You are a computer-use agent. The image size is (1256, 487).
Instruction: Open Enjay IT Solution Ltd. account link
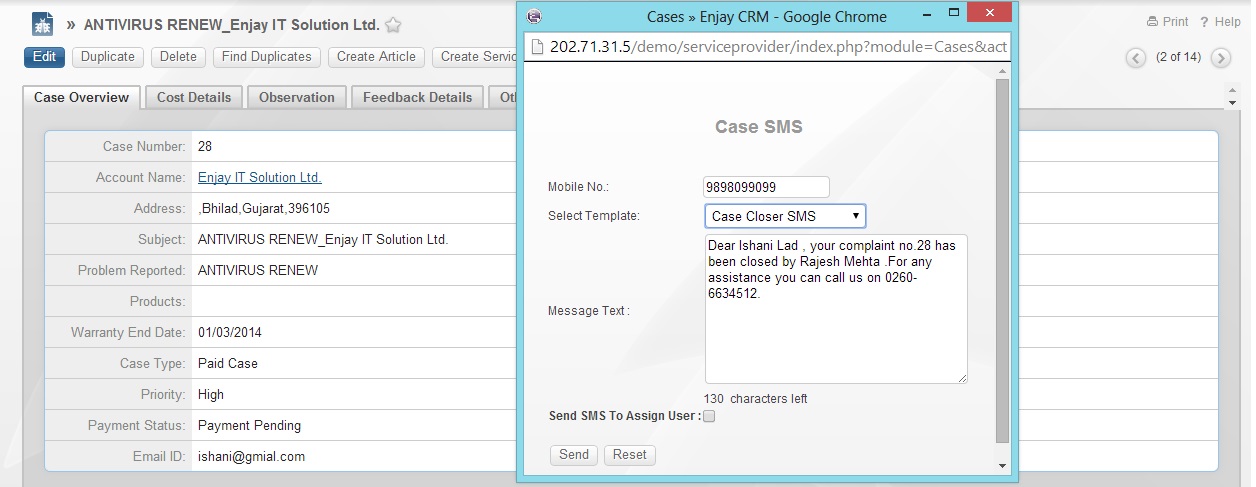(x=260, y=178)
